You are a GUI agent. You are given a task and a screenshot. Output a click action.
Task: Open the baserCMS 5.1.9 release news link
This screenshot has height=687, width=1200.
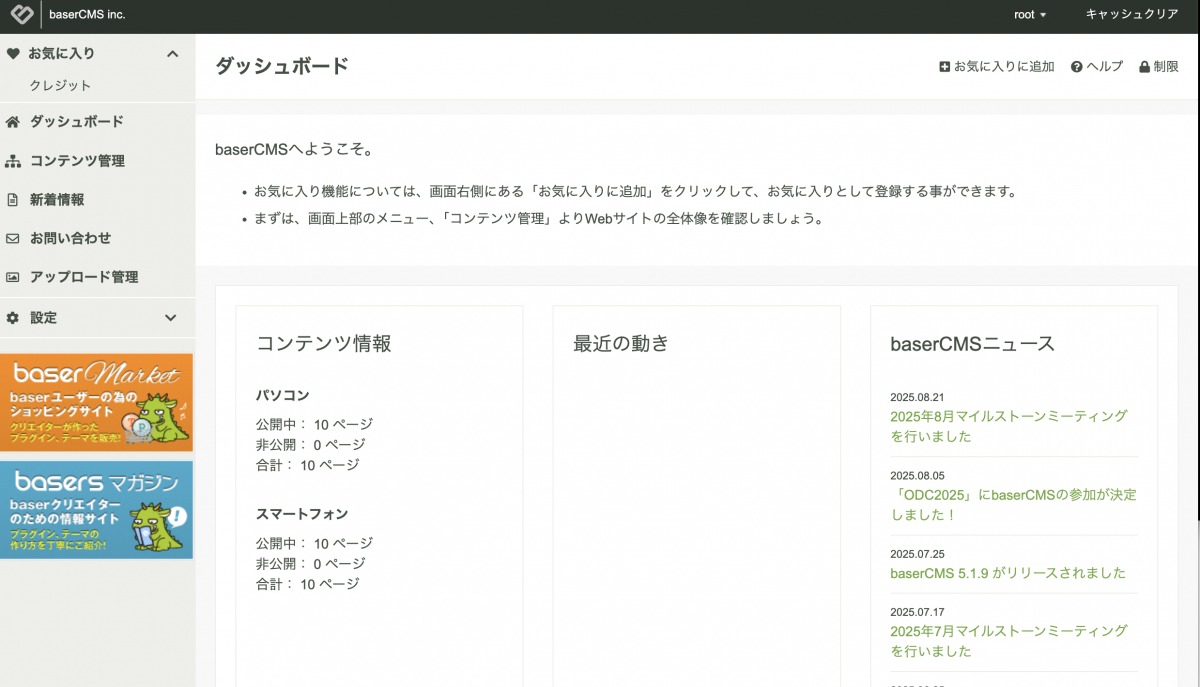(x=1008, y=573)
